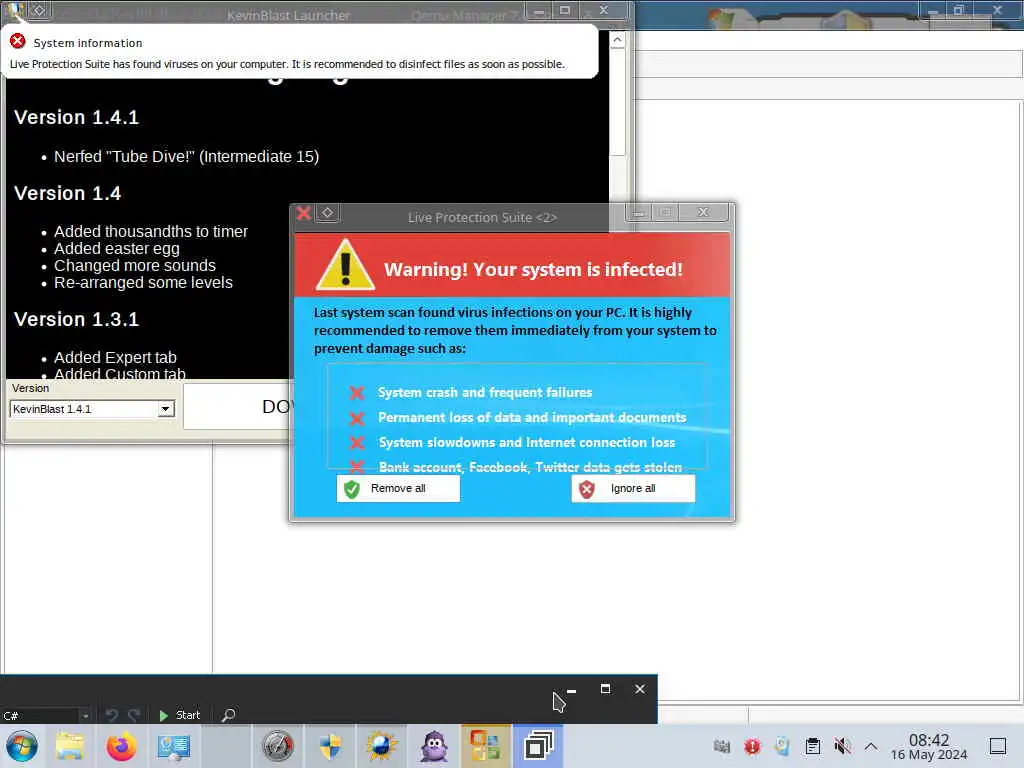The image size is (1024, 768).
Task: Click the keyboard language tray icon
Action: click(x=722, y=746)
